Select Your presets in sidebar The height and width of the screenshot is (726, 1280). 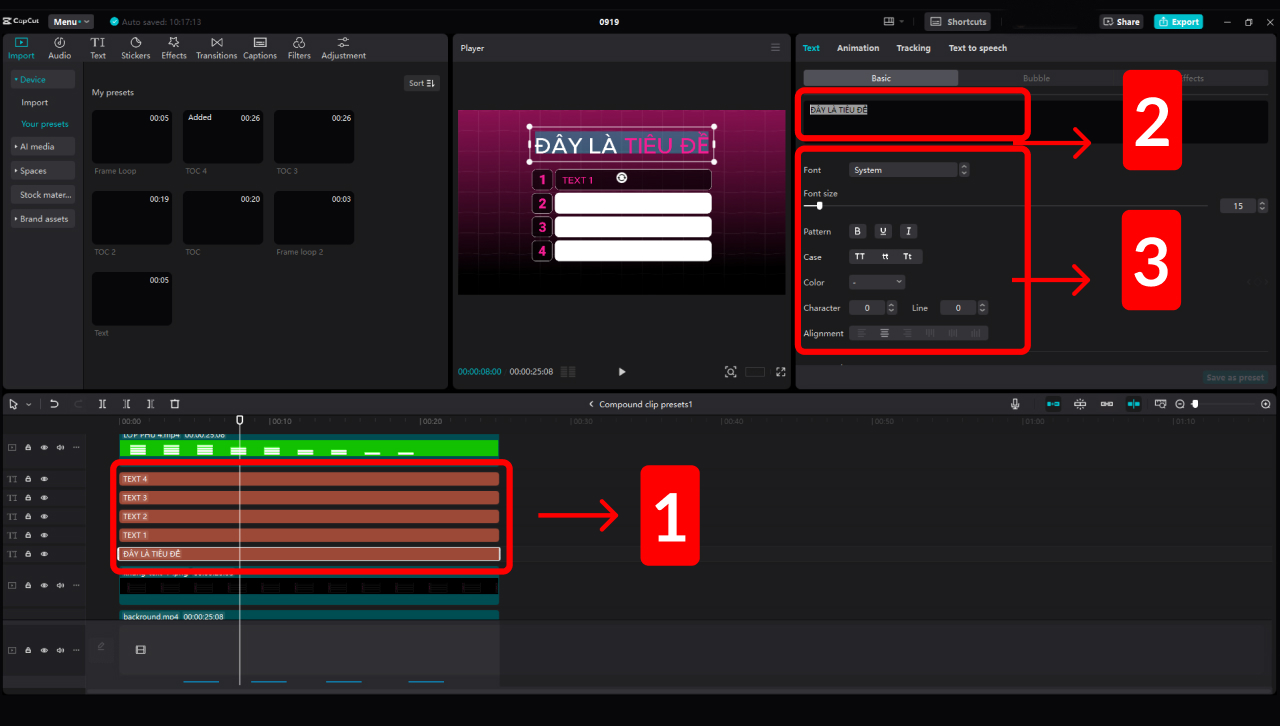pos(45,124)
